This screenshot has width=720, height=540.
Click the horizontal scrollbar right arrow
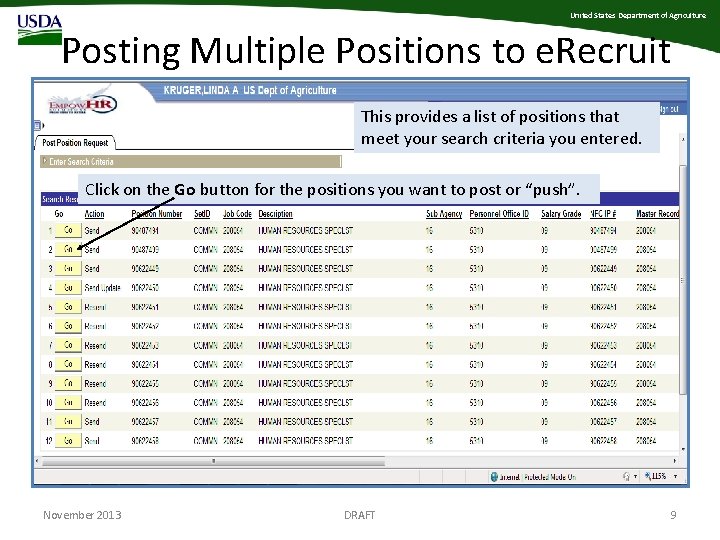tap(675, 461)
